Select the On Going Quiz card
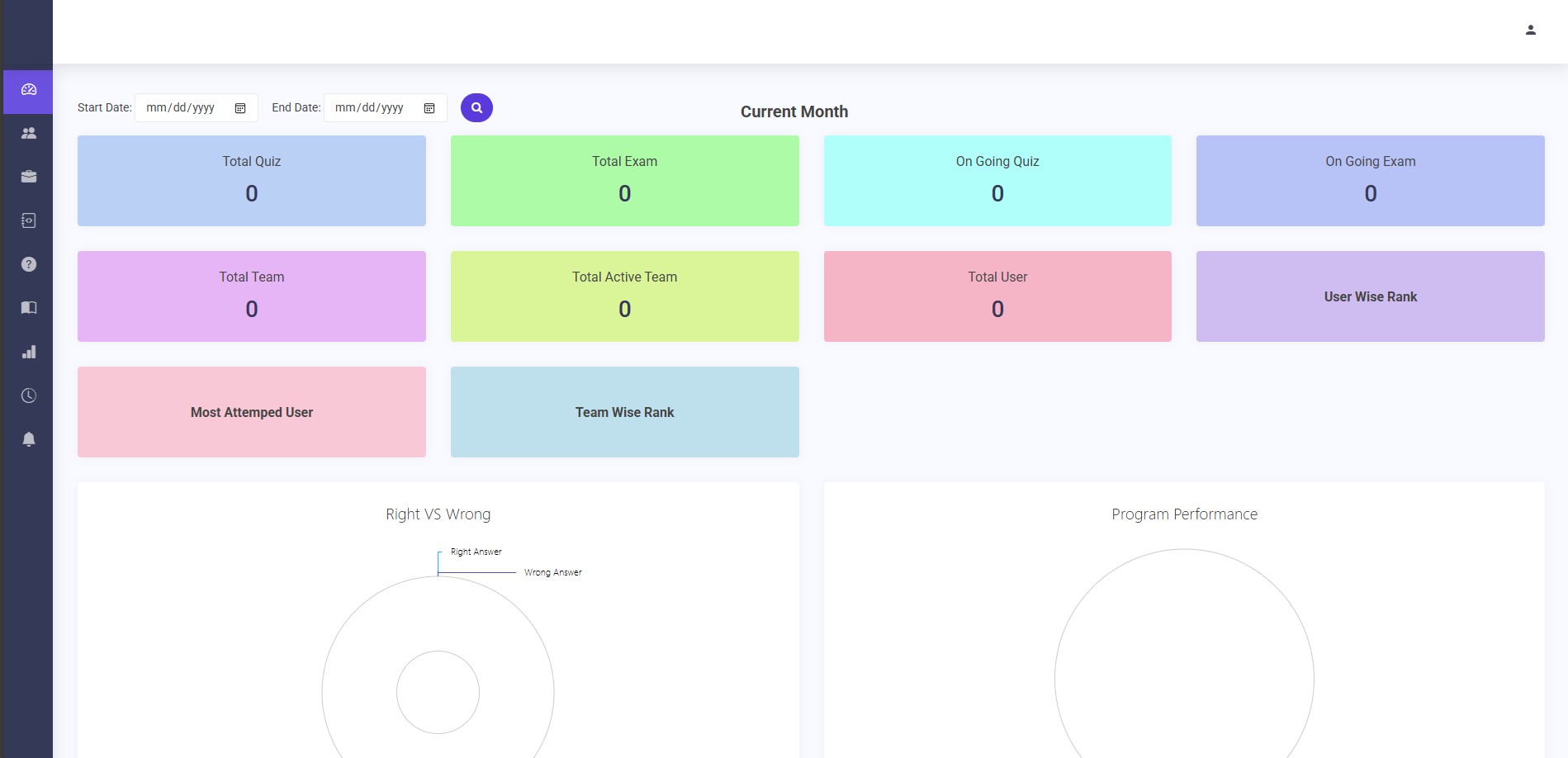 tap(997, 181)
